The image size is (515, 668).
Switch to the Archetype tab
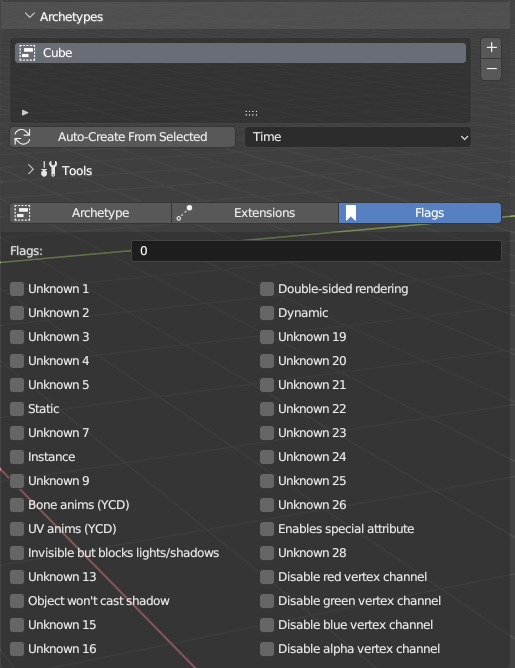91,213
